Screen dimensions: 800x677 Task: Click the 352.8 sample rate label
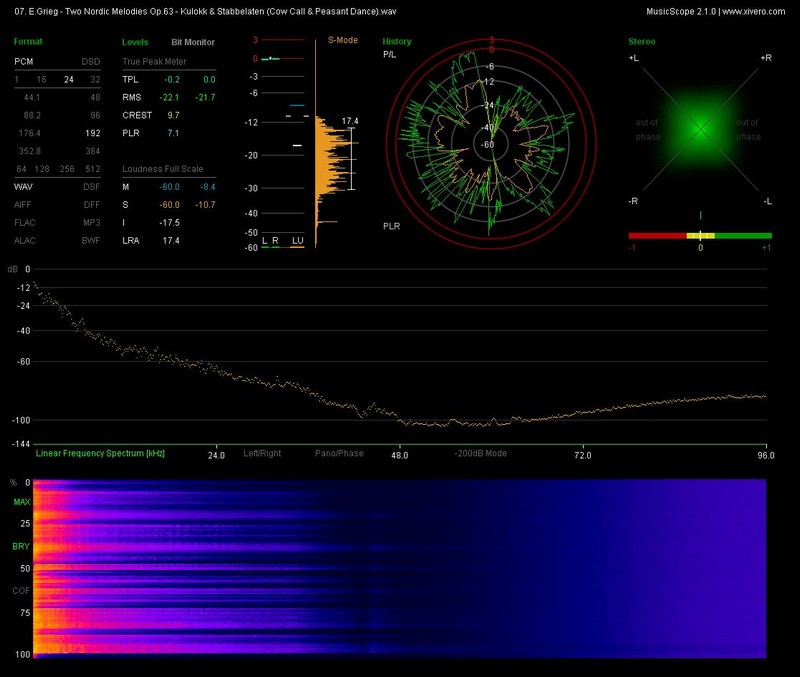pyautogui.click(x=30, y=151)
